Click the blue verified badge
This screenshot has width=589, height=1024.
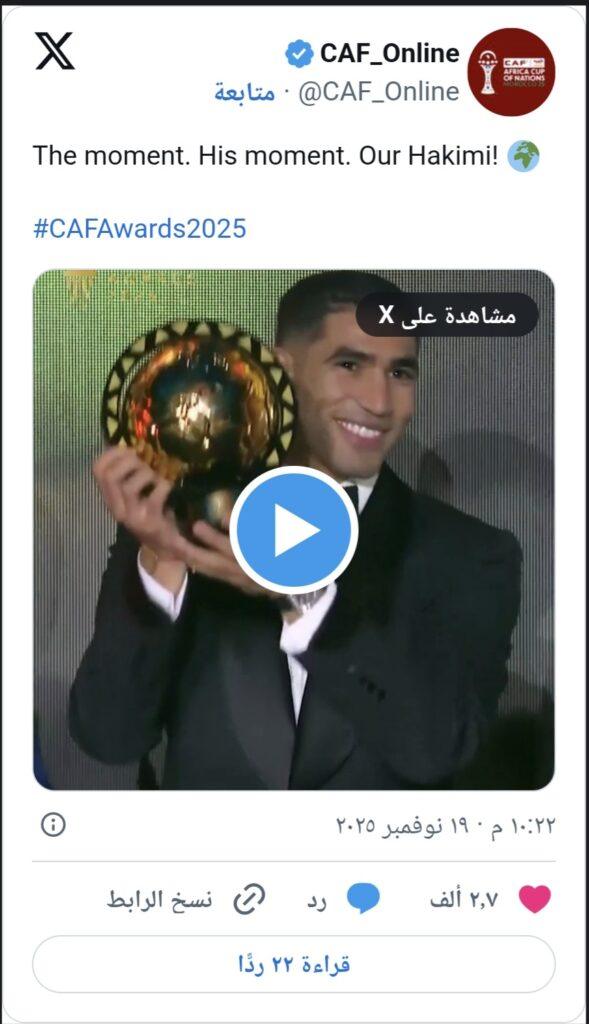299,54
